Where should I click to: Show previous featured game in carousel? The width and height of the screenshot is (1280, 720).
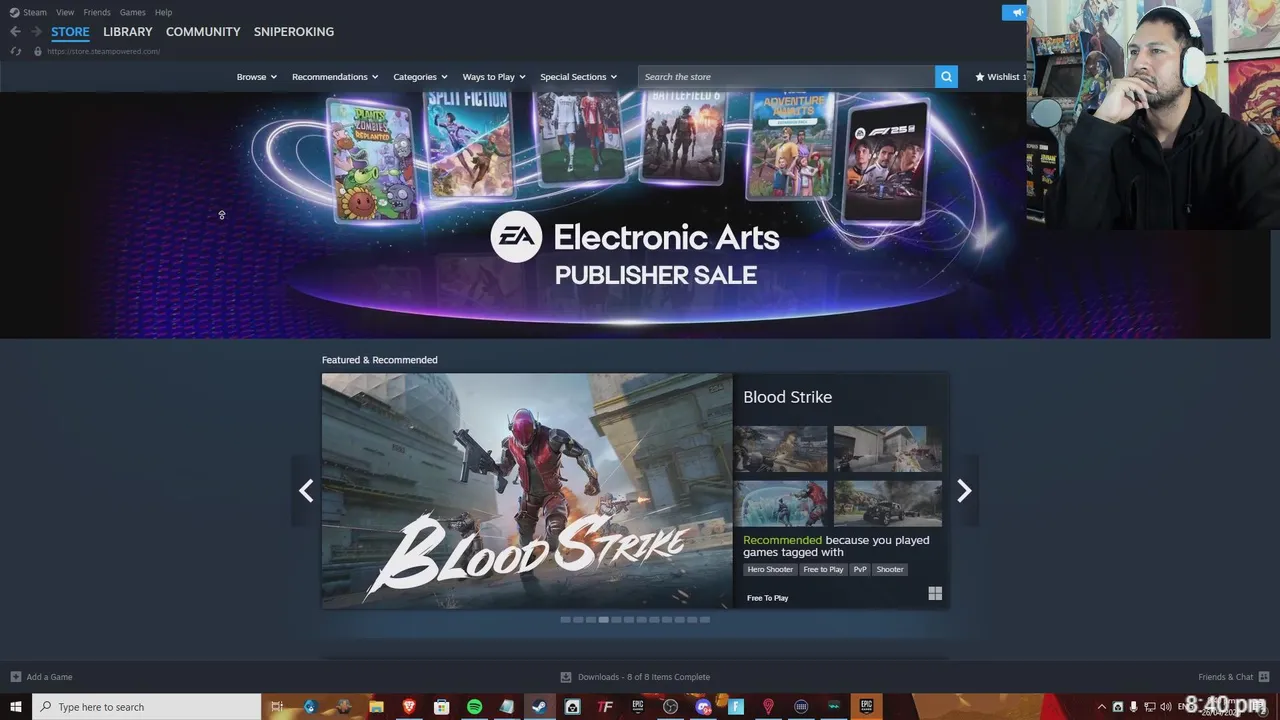(306, 490)
